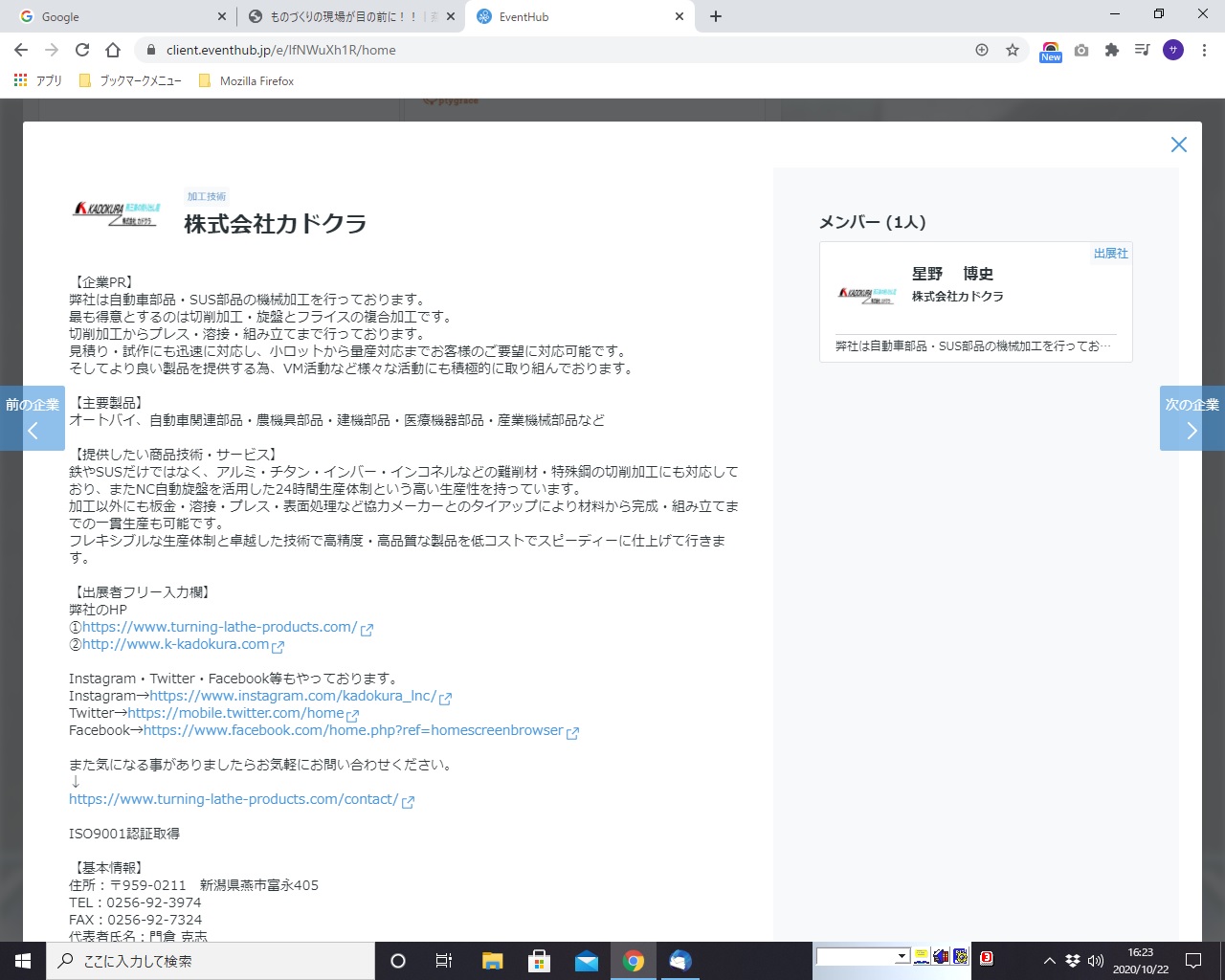This screenshot has width=1225, height=980.
Task: Open the mobile.twitter.com link
Action: (235, 713)
